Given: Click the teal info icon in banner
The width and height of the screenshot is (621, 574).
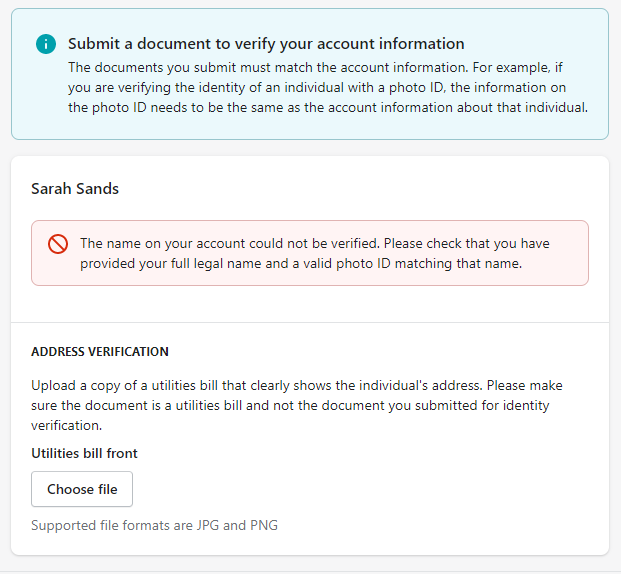Looking at the screenshot, I should click(x=46, y=44).
